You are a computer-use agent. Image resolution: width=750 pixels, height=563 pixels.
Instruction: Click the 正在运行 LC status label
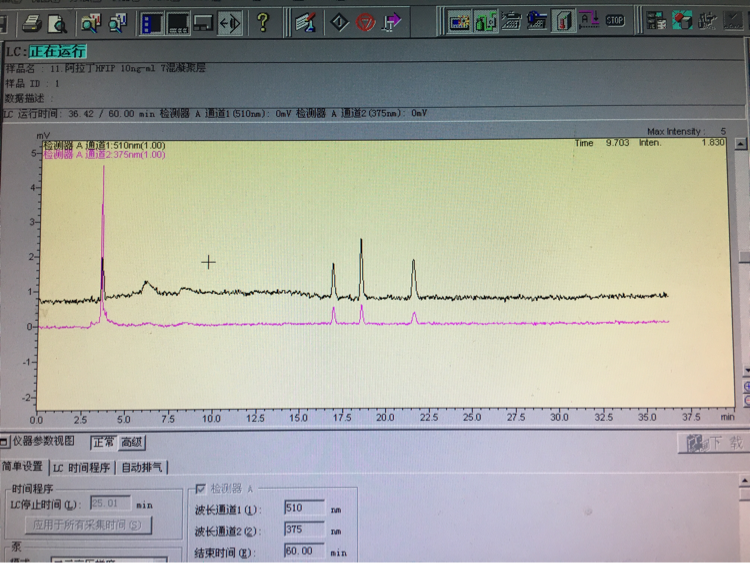(58, 51)
